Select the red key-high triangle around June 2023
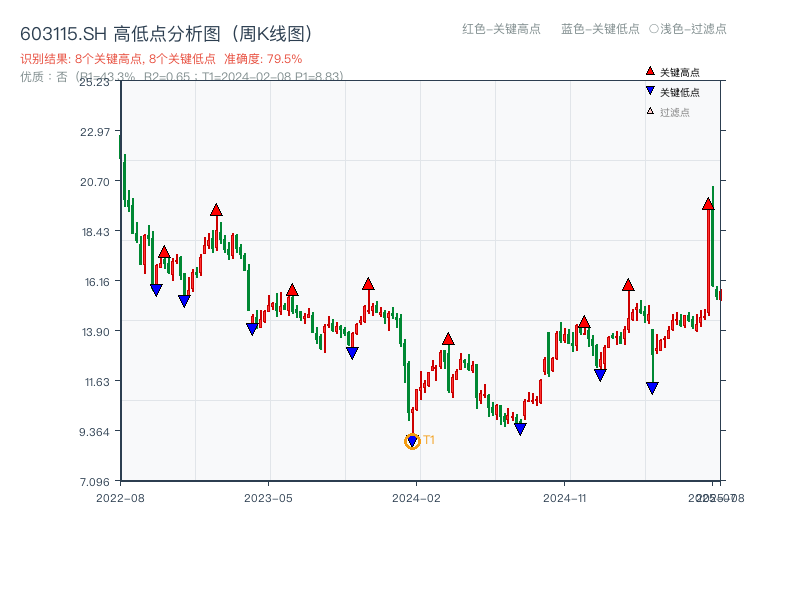 (292, 290)
